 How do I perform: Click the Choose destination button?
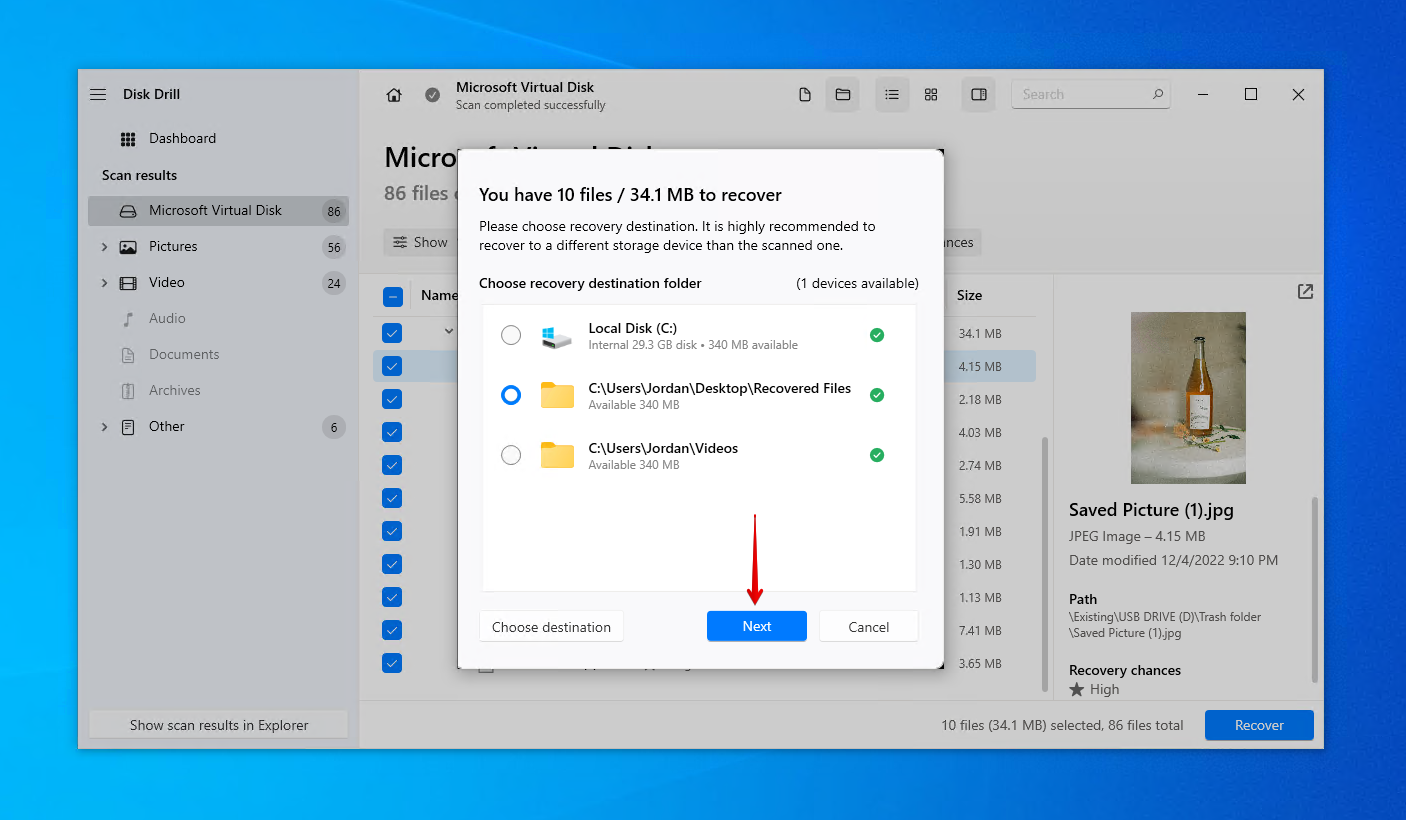[x=551, y=627]
